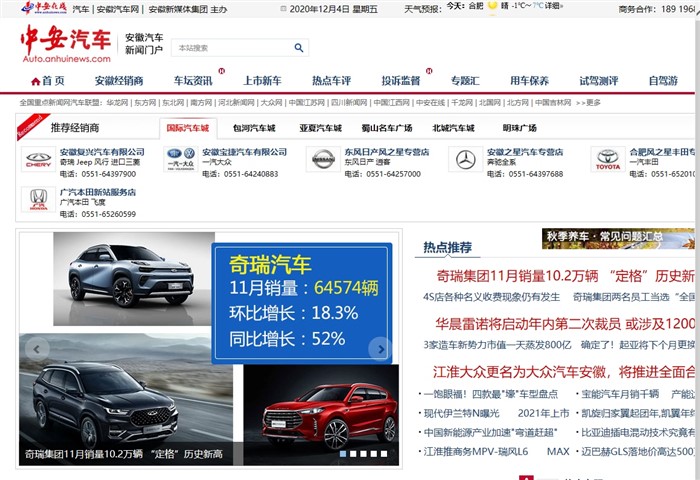
Task: Switch to the 北城汽车城 tab
Action: coord(453,128)
